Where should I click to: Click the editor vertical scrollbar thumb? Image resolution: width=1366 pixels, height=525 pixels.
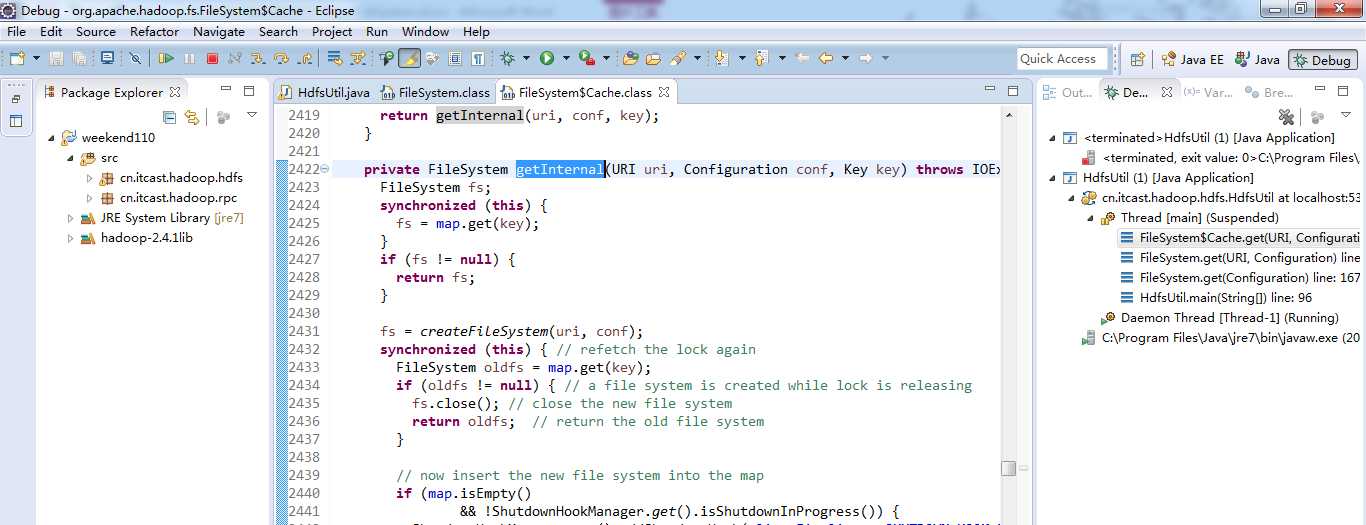pos(1009,468)
